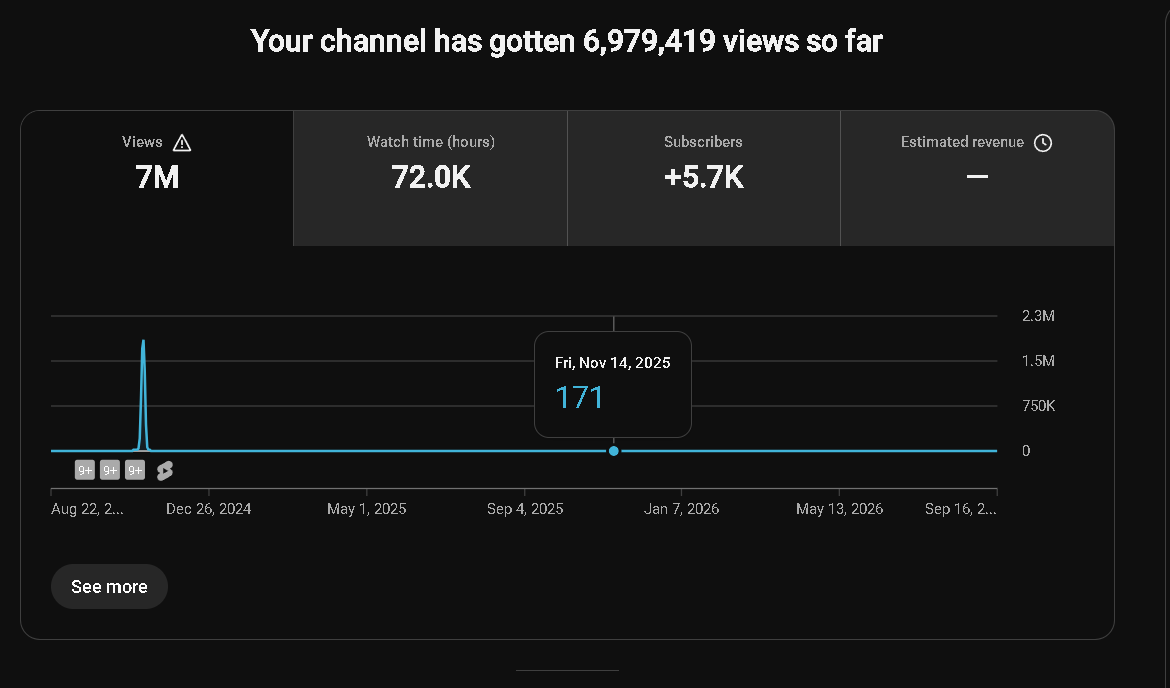Click the May 1, 2025 axis label

(x=366, y=509)
